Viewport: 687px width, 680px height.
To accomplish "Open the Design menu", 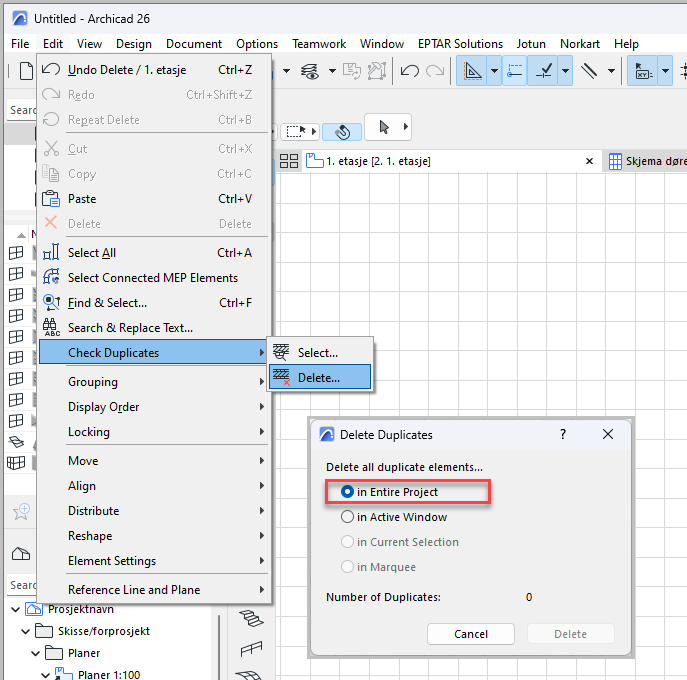I will [x=134, y=44].
